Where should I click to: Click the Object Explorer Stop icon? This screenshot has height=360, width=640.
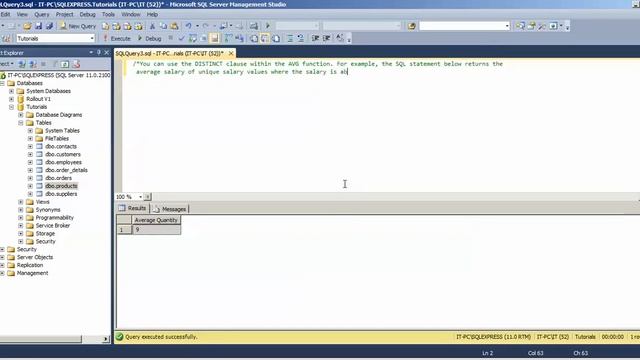pyautogui.click(x=44, y=64)
